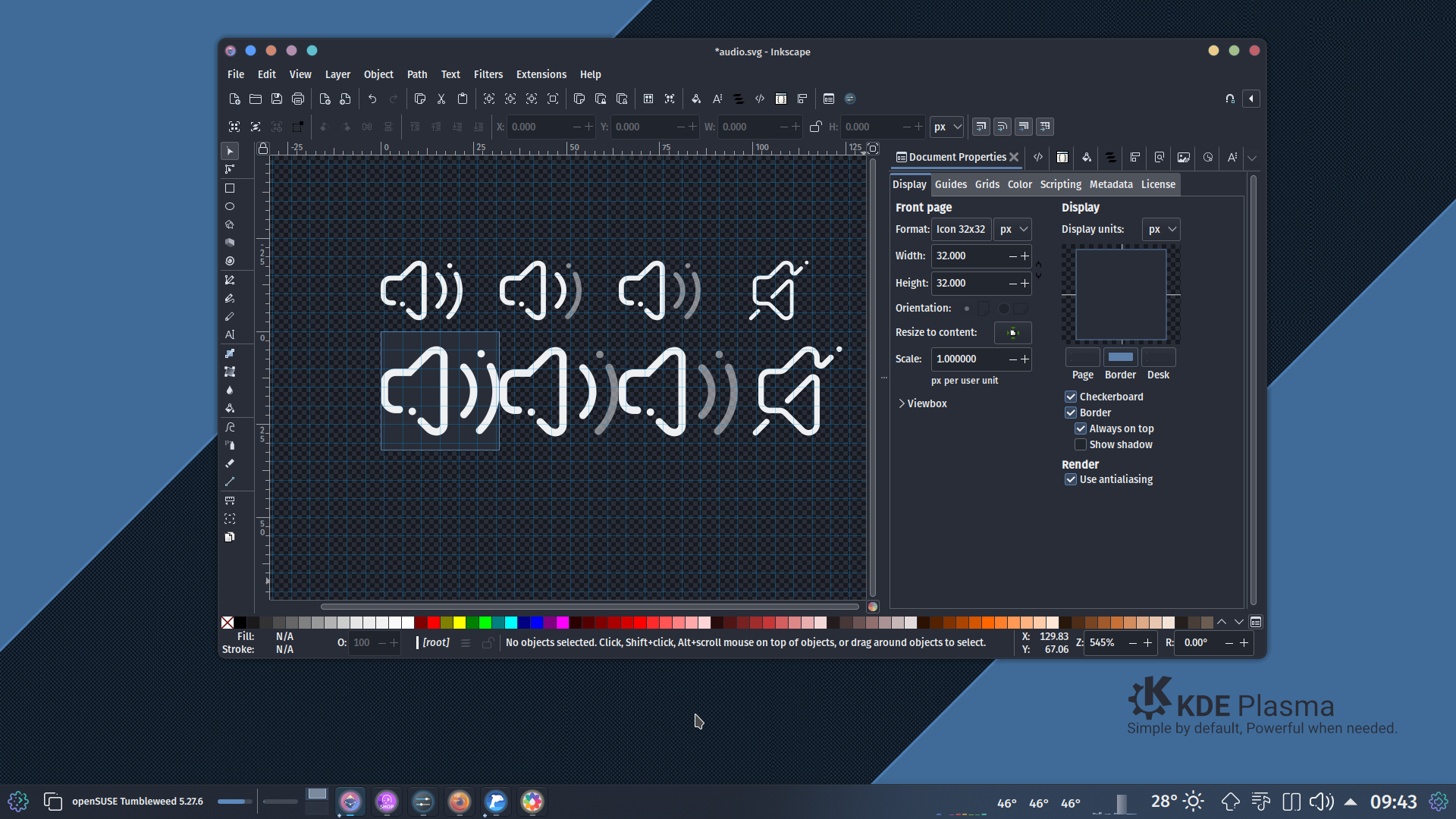Click the Cut icon
Screen dimensions: 1456x819
[x=441, y=99]
